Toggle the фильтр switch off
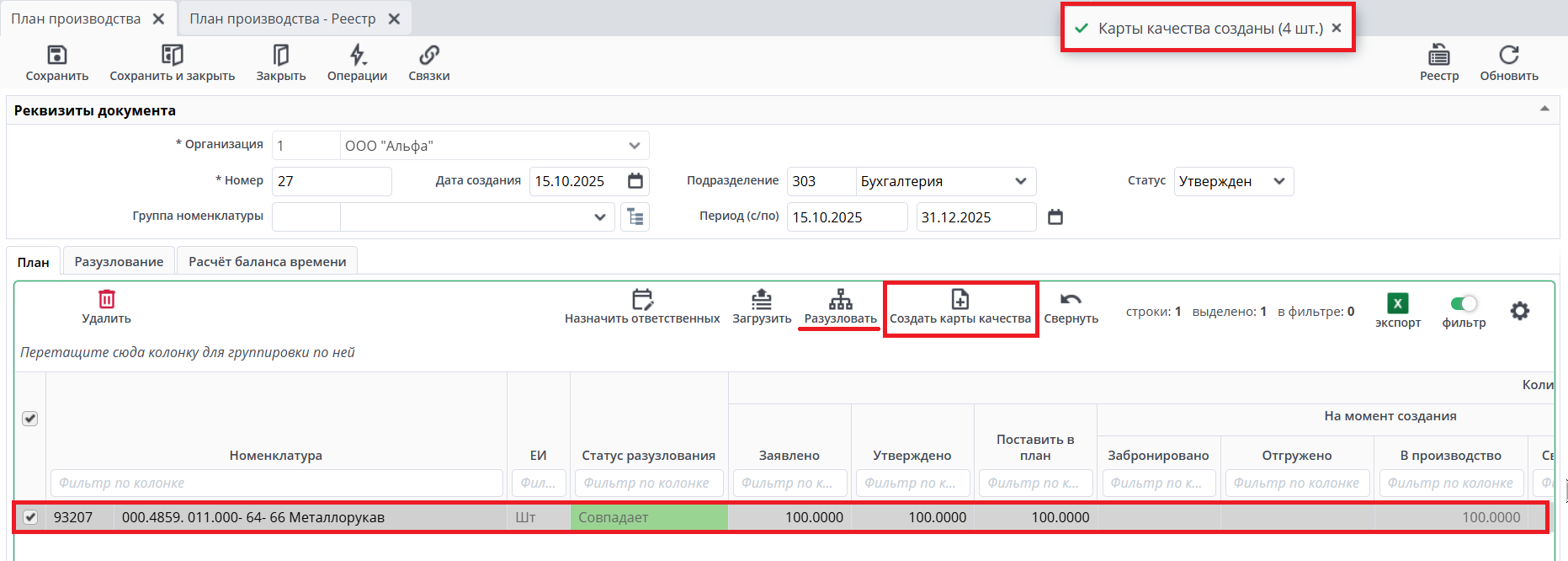 (1464, 304)
